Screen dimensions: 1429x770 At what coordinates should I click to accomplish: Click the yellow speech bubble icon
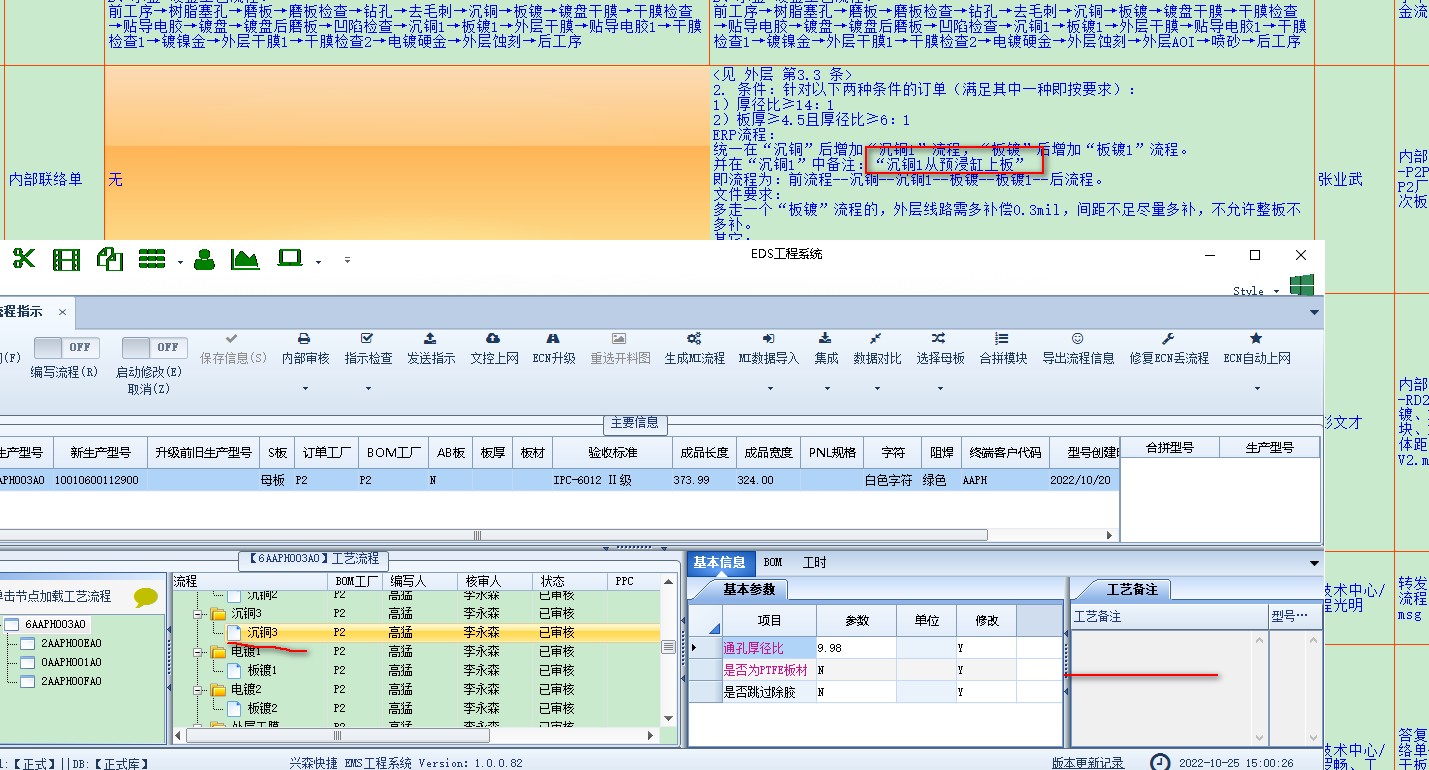146,598
